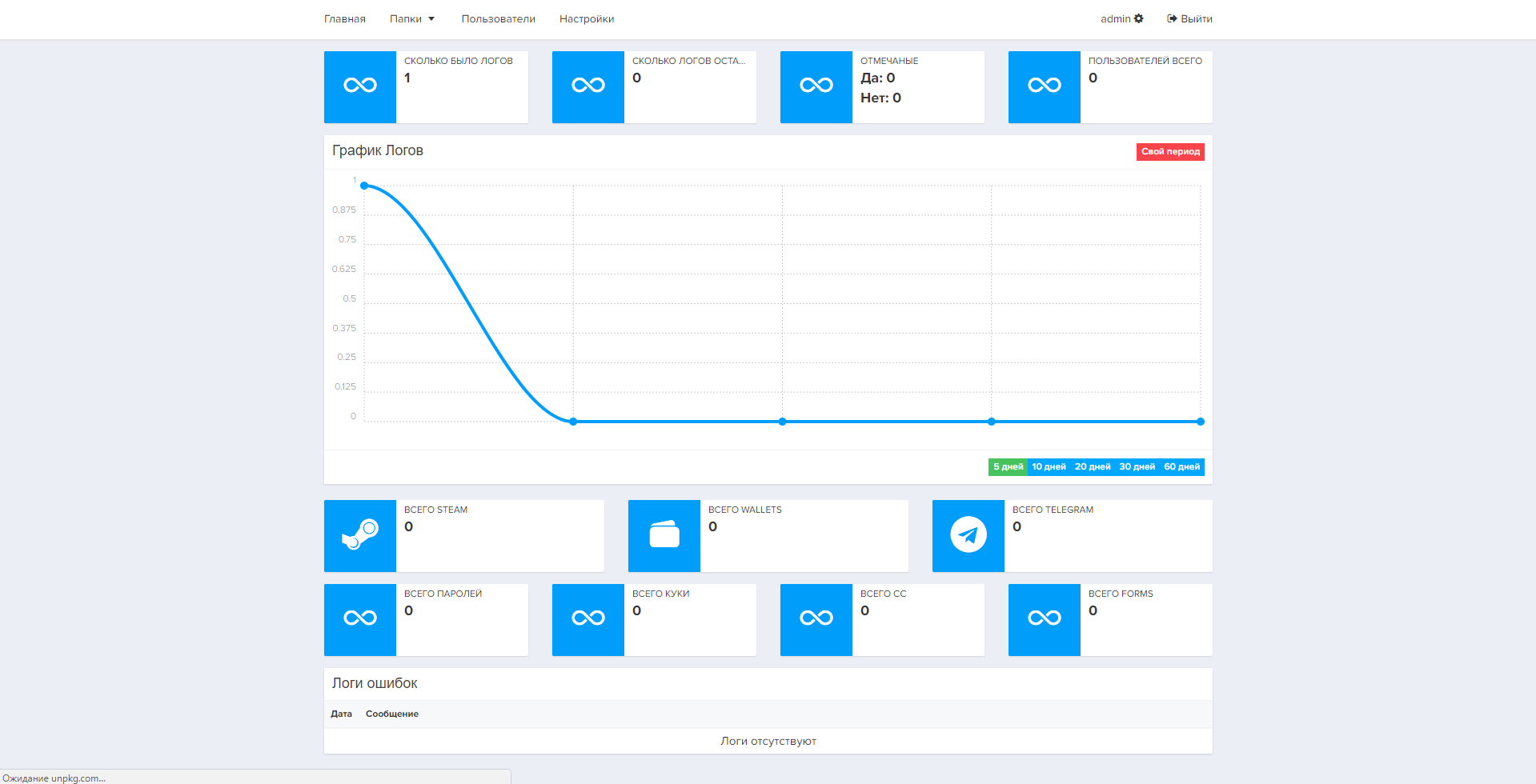Viewport: 1536px width, 784px height.
Task: Click the wallet icon for Всего Wallets
Action: pos(664,534)
